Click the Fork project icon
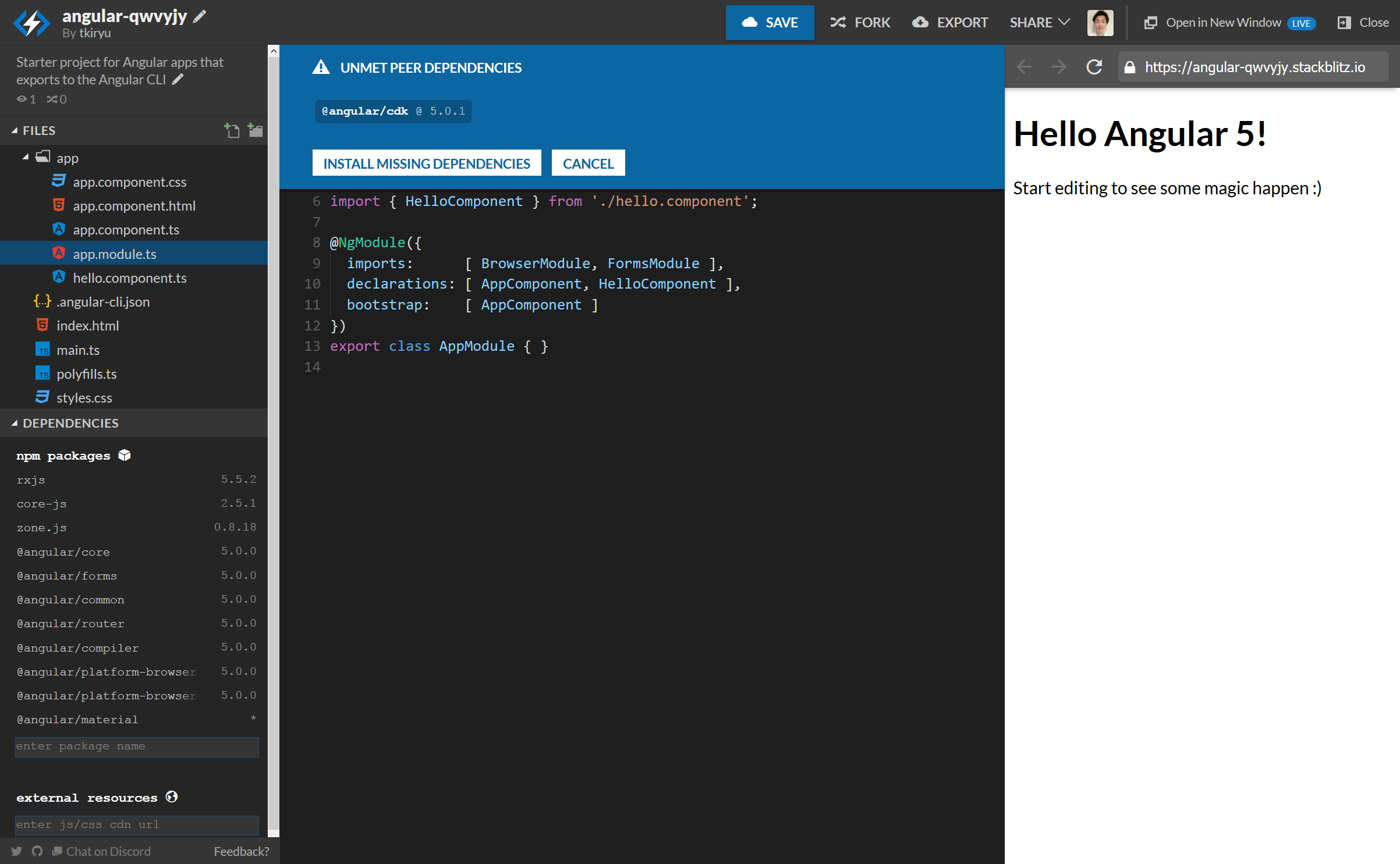The height and width of the screenshot is (864, 1400). click(860, 23)
